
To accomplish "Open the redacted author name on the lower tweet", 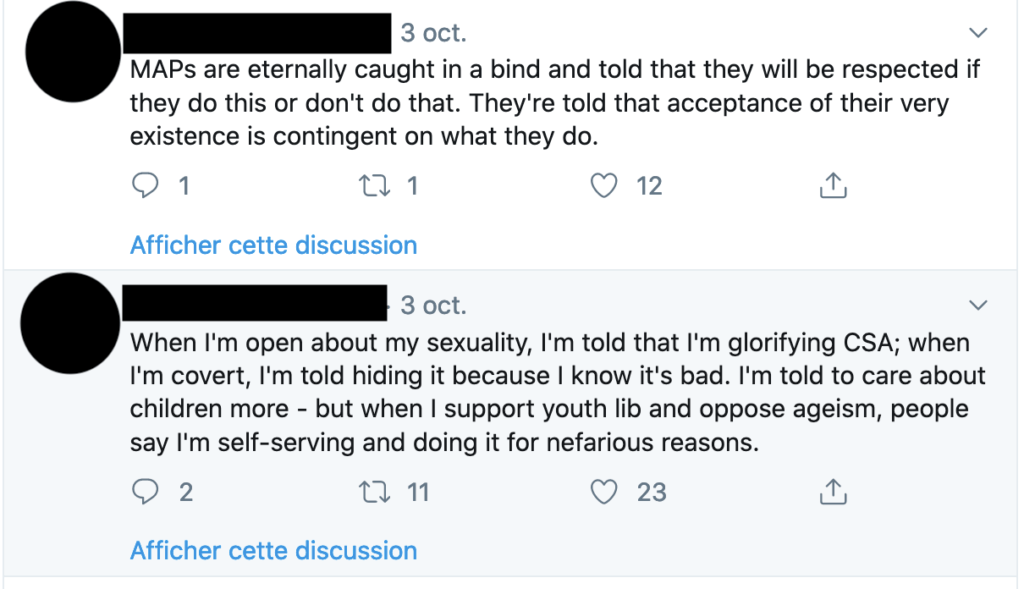I will 255,302.
